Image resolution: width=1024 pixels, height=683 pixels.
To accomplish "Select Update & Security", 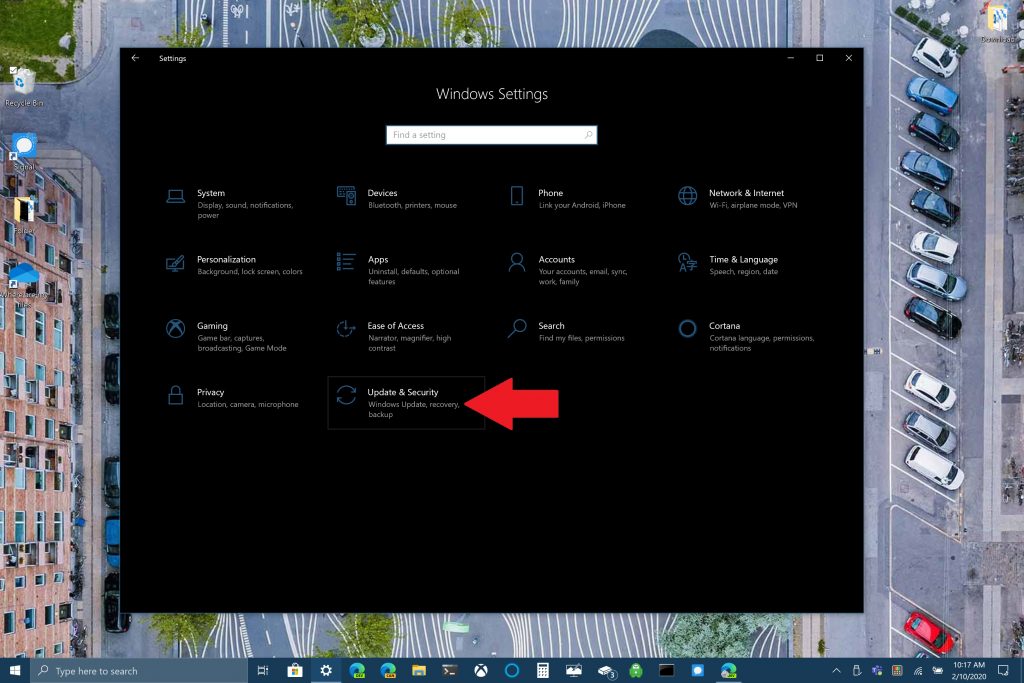I will 403,393.
